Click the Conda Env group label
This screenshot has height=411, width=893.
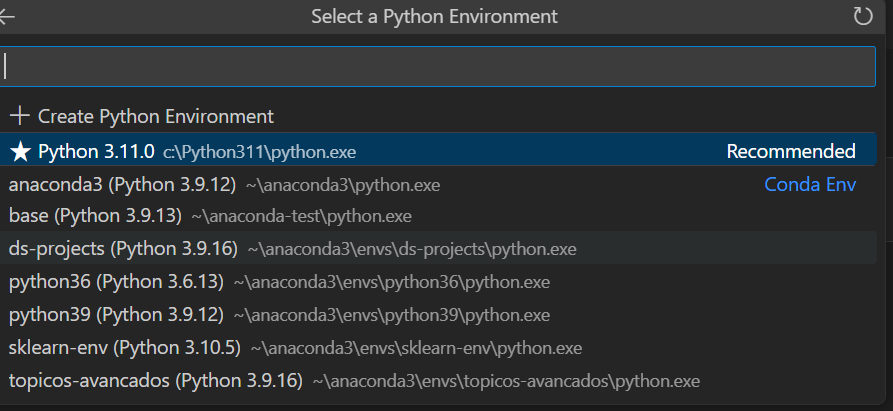pos(810,185)
